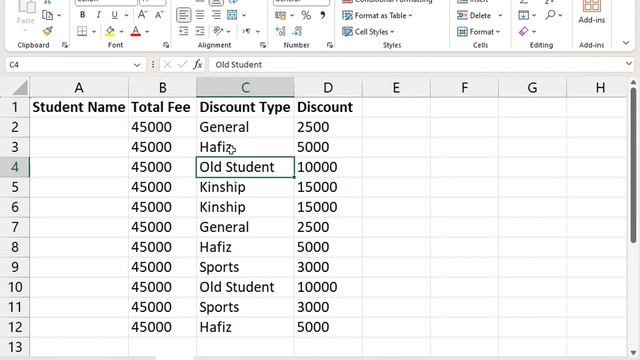The image size is (640, 360).
Task: Click the Orientation text rotation icon
Action: (x=218, y=31)
